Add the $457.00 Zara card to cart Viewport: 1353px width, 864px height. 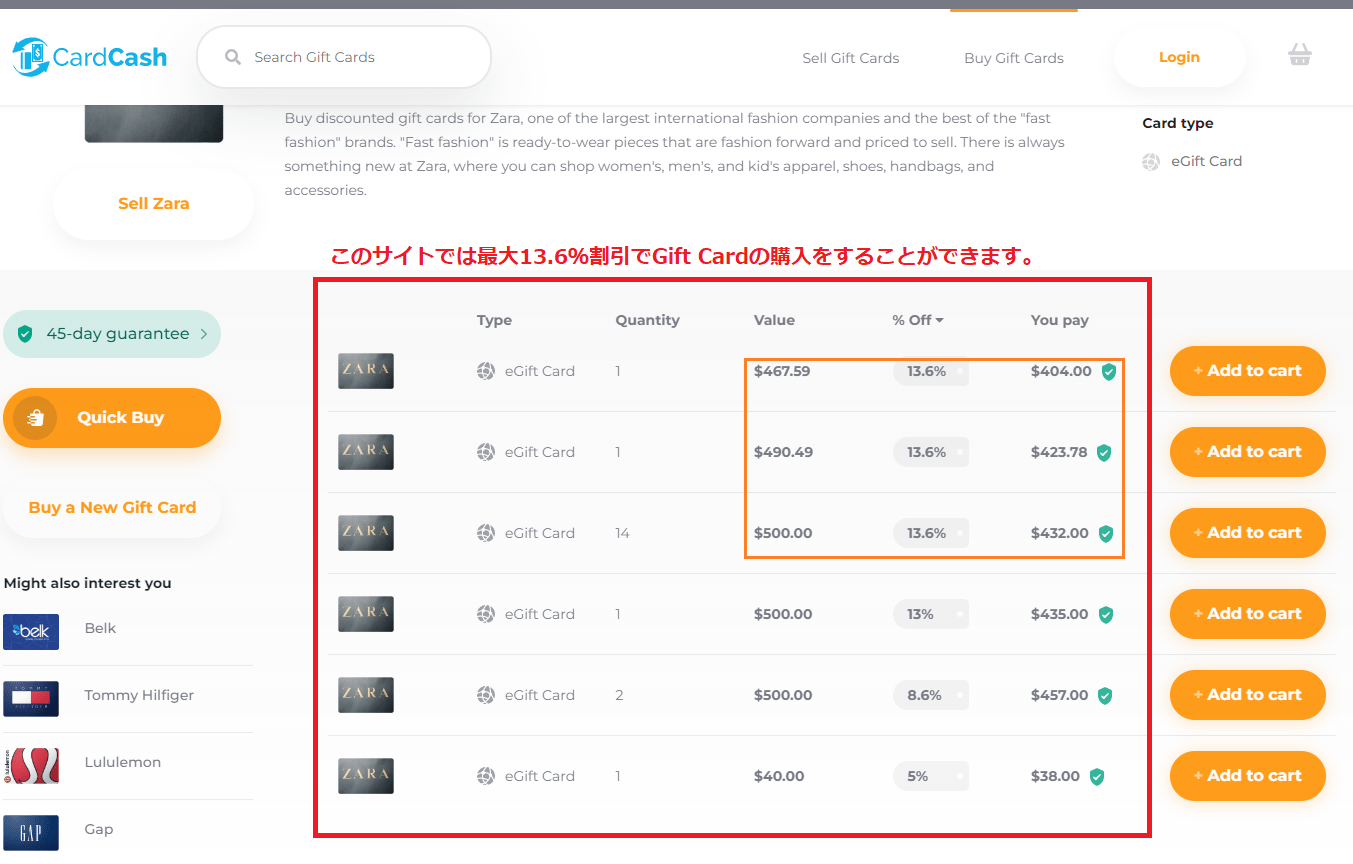[x=1248, y=695]
